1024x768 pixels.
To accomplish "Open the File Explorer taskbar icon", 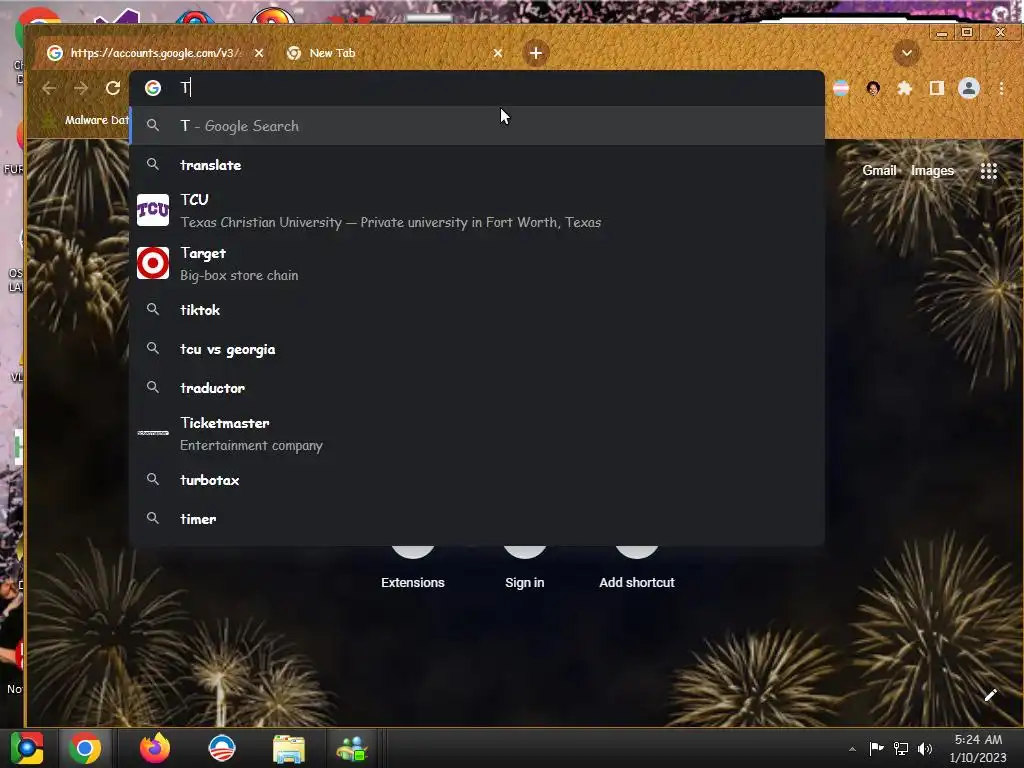I will 288,749.
